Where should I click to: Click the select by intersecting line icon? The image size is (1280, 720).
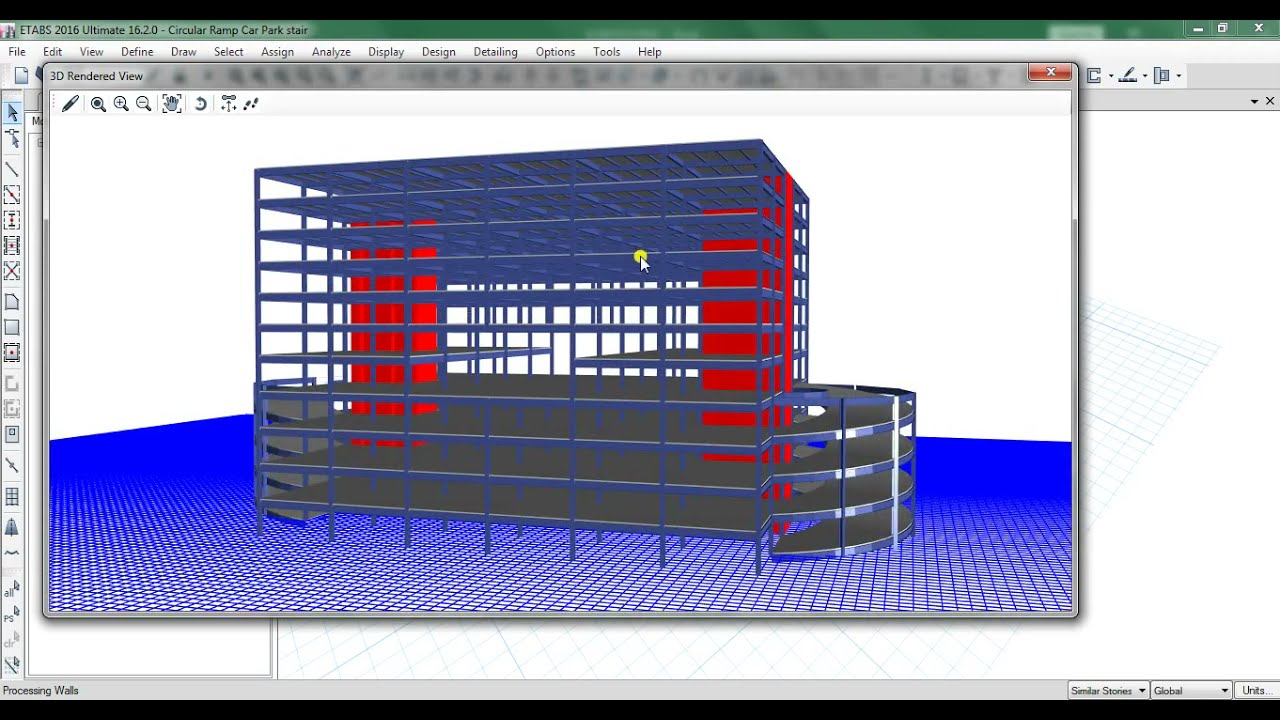pos(12,665)
